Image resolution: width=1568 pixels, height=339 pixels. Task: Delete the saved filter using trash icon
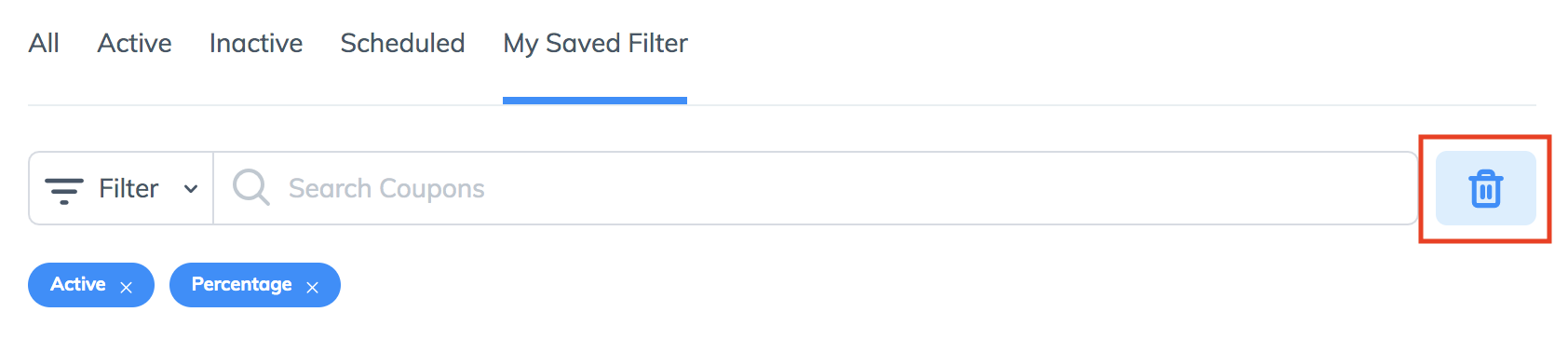point(1485,189)
